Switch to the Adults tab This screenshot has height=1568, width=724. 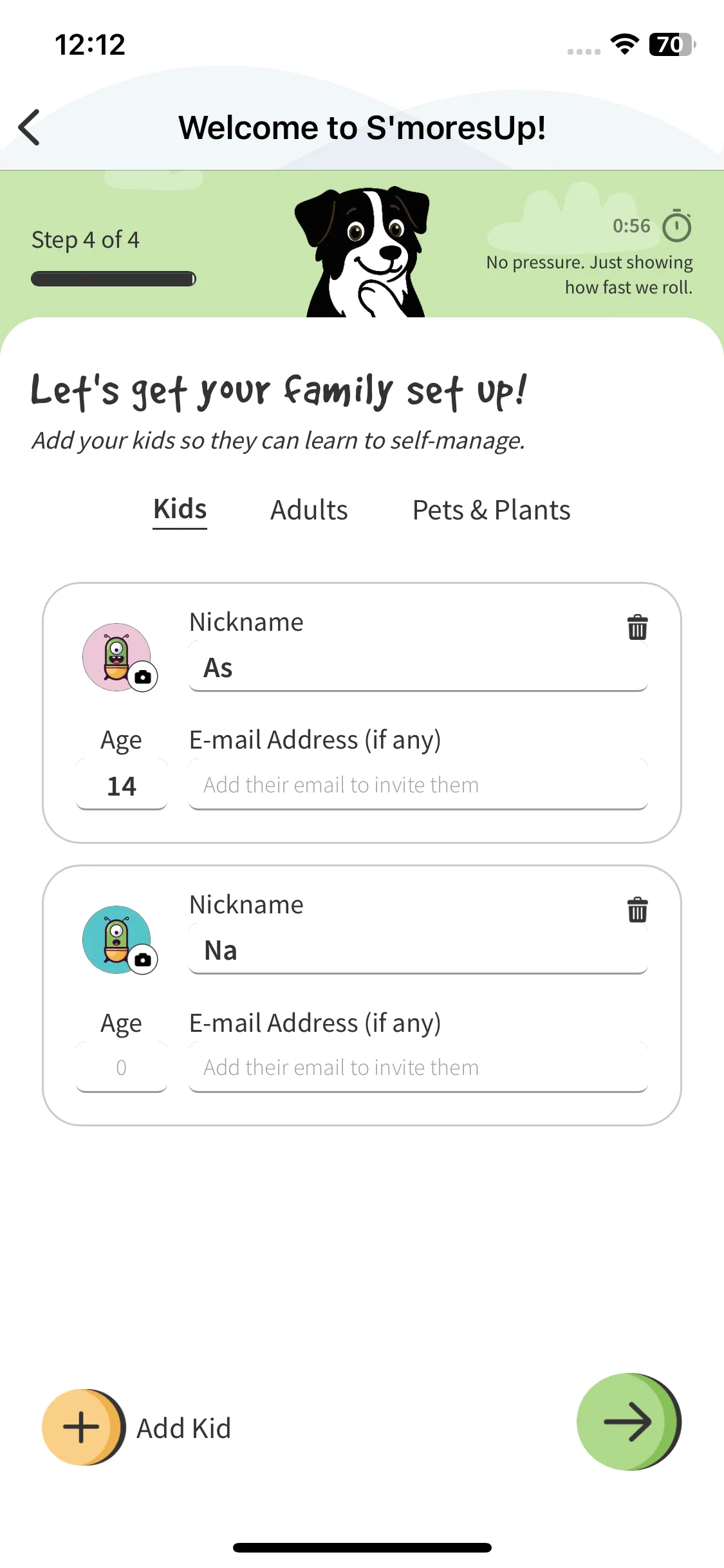[309, 510]
